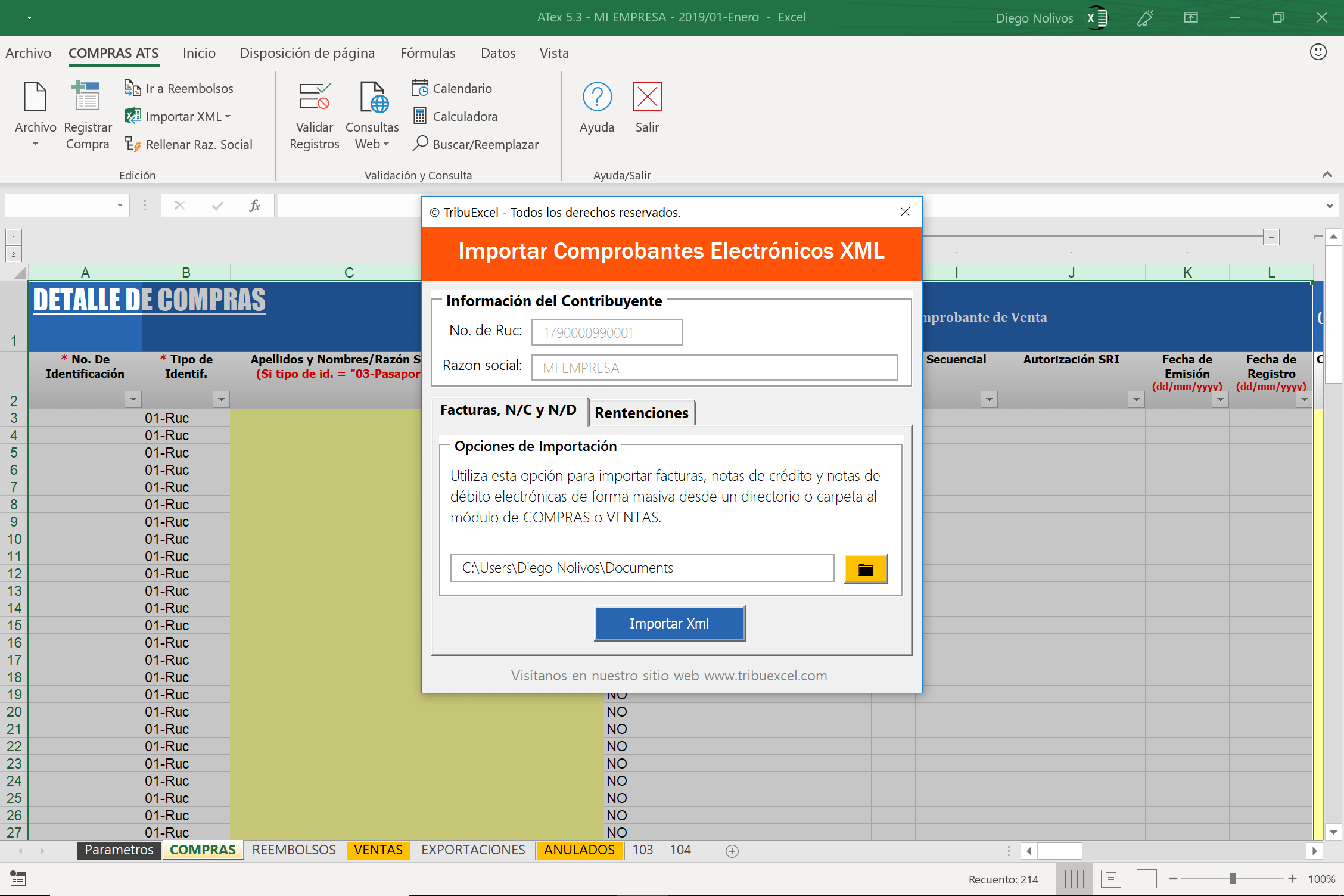
Task: Open filter dropdown for No. De Identificación
Action: tap(133, 399)
